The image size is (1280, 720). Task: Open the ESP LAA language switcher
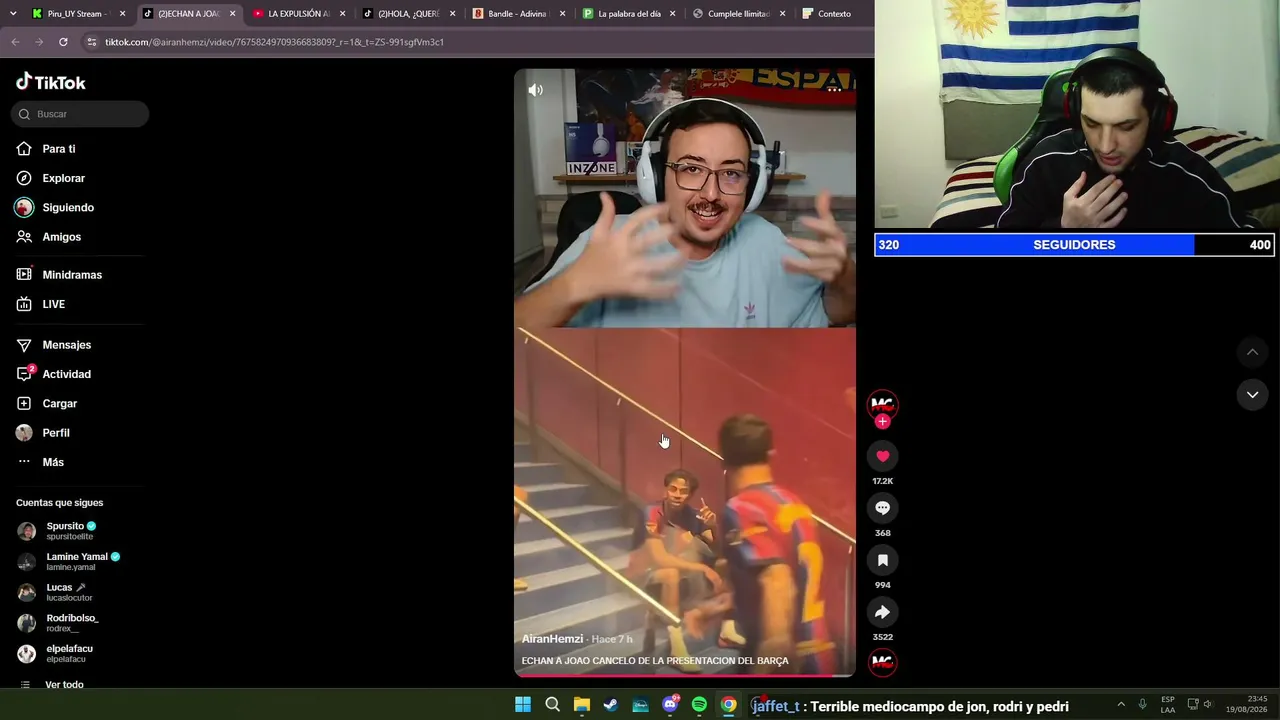pos(1168,705)
